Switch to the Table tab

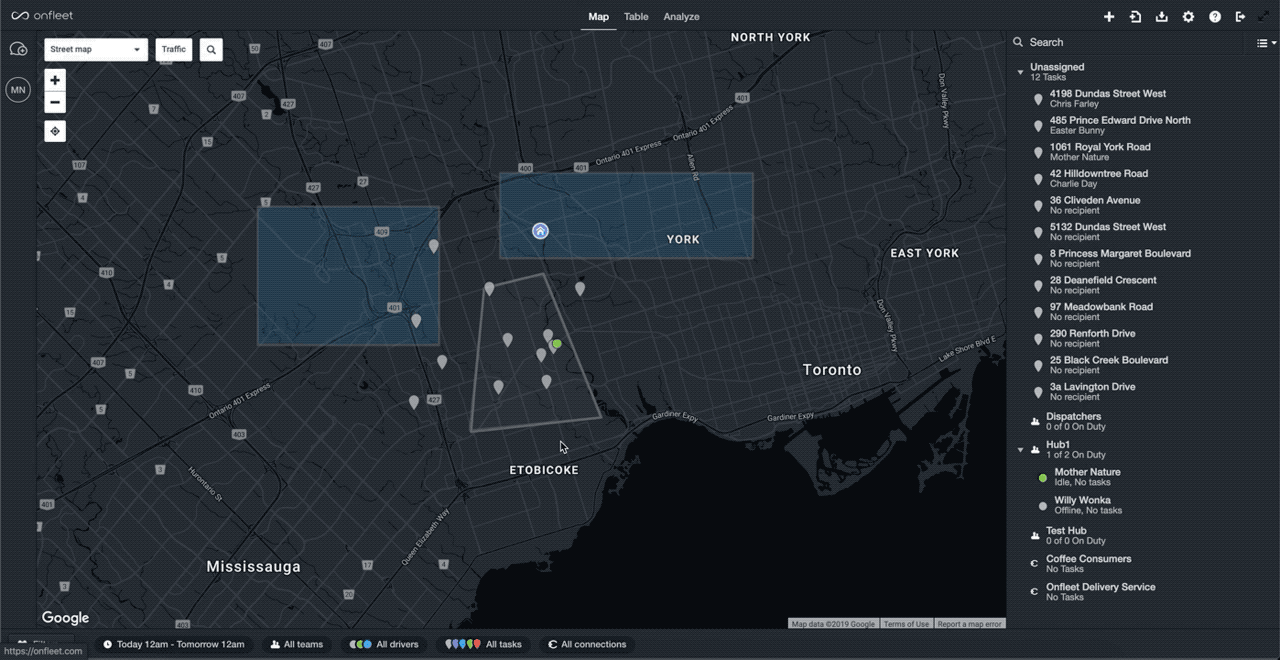coord(636,17)
